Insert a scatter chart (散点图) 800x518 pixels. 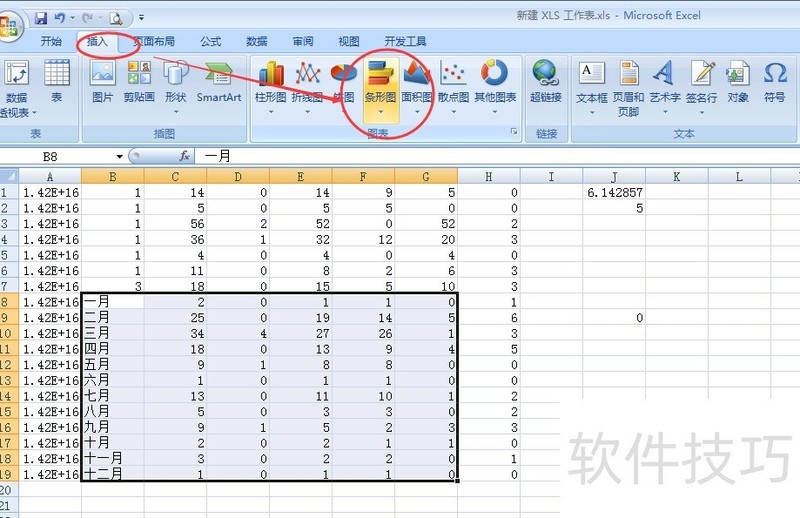[x=453, y=83]
